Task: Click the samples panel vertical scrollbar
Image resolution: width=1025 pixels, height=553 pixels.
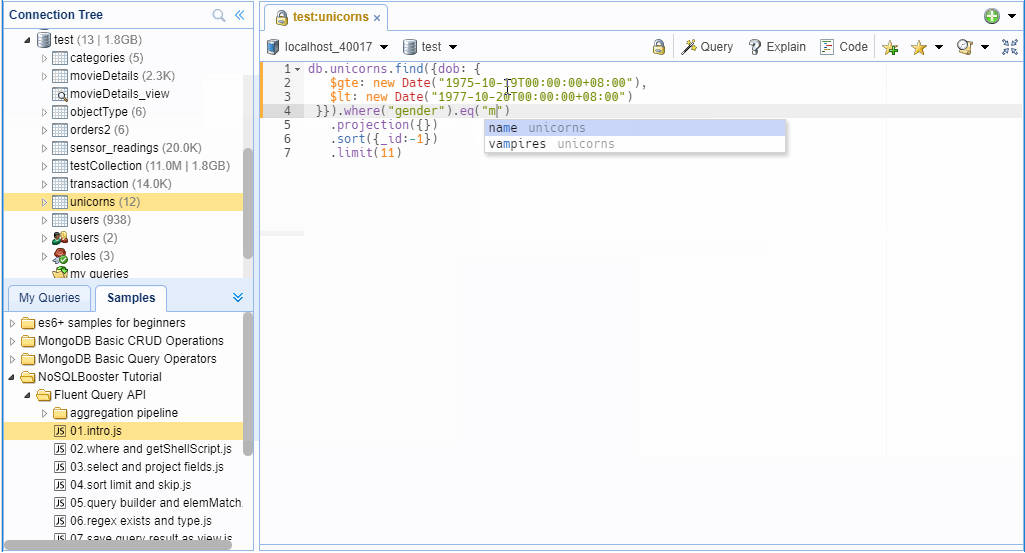Action: tap(248, 384)
